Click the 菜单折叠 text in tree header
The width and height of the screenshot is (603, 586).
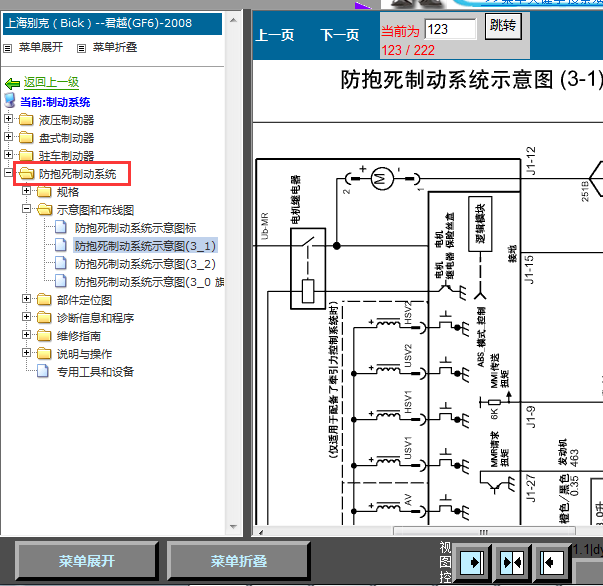coord(115,47)
